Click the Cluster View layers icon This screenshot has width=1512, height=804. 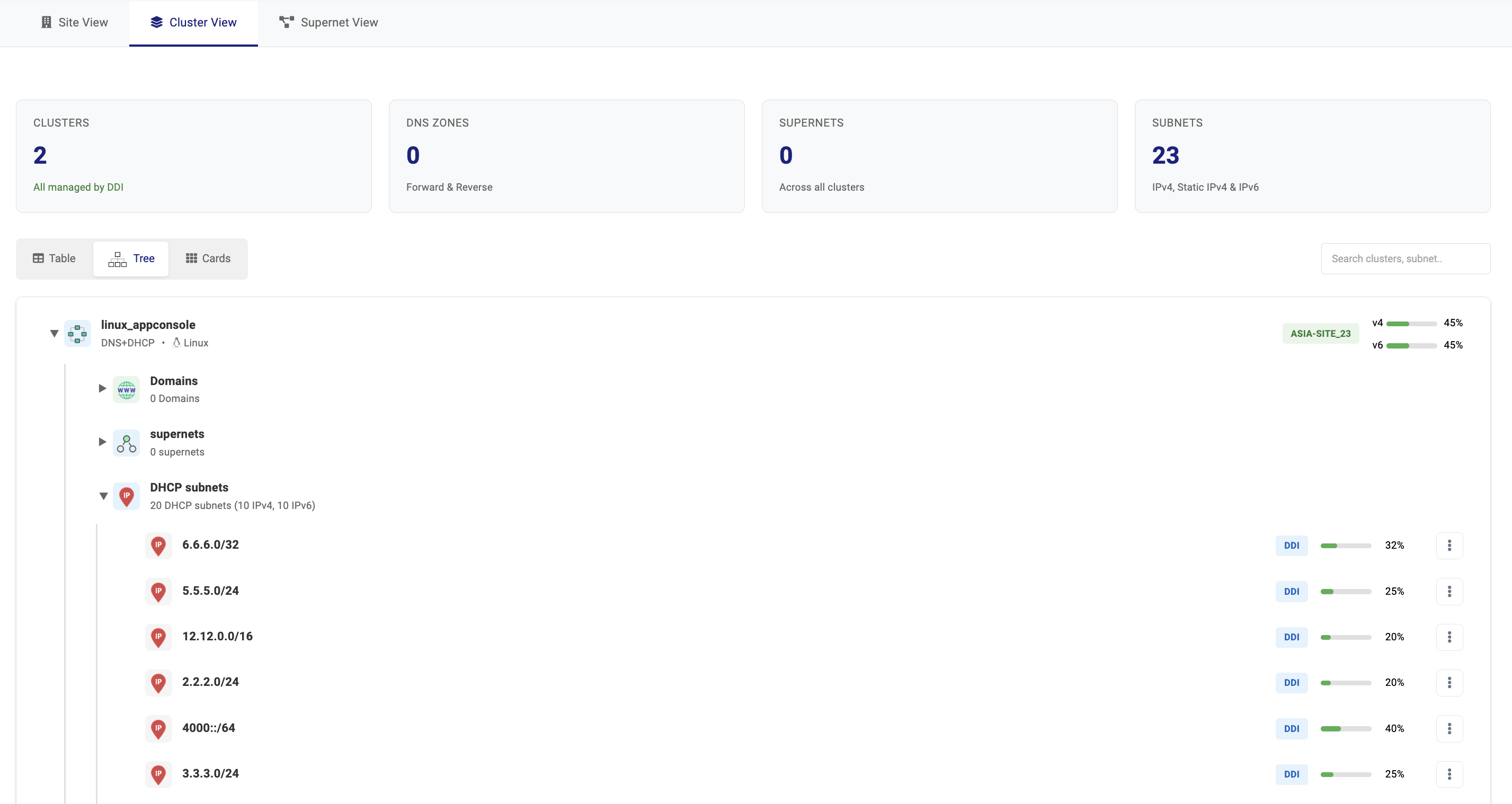(x=156, y=22)
